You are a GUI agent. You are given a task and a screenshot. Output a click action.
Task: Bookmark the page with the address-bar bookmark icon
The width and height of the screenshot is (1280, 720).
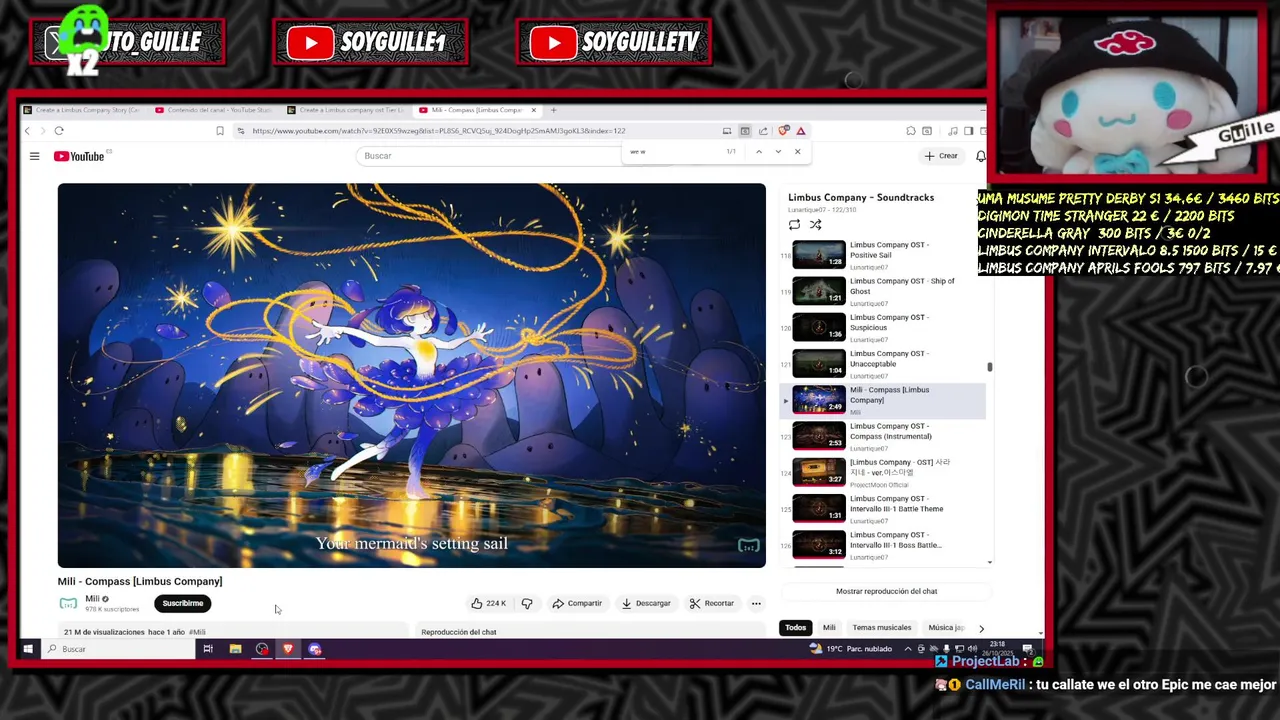pos(220,131)
